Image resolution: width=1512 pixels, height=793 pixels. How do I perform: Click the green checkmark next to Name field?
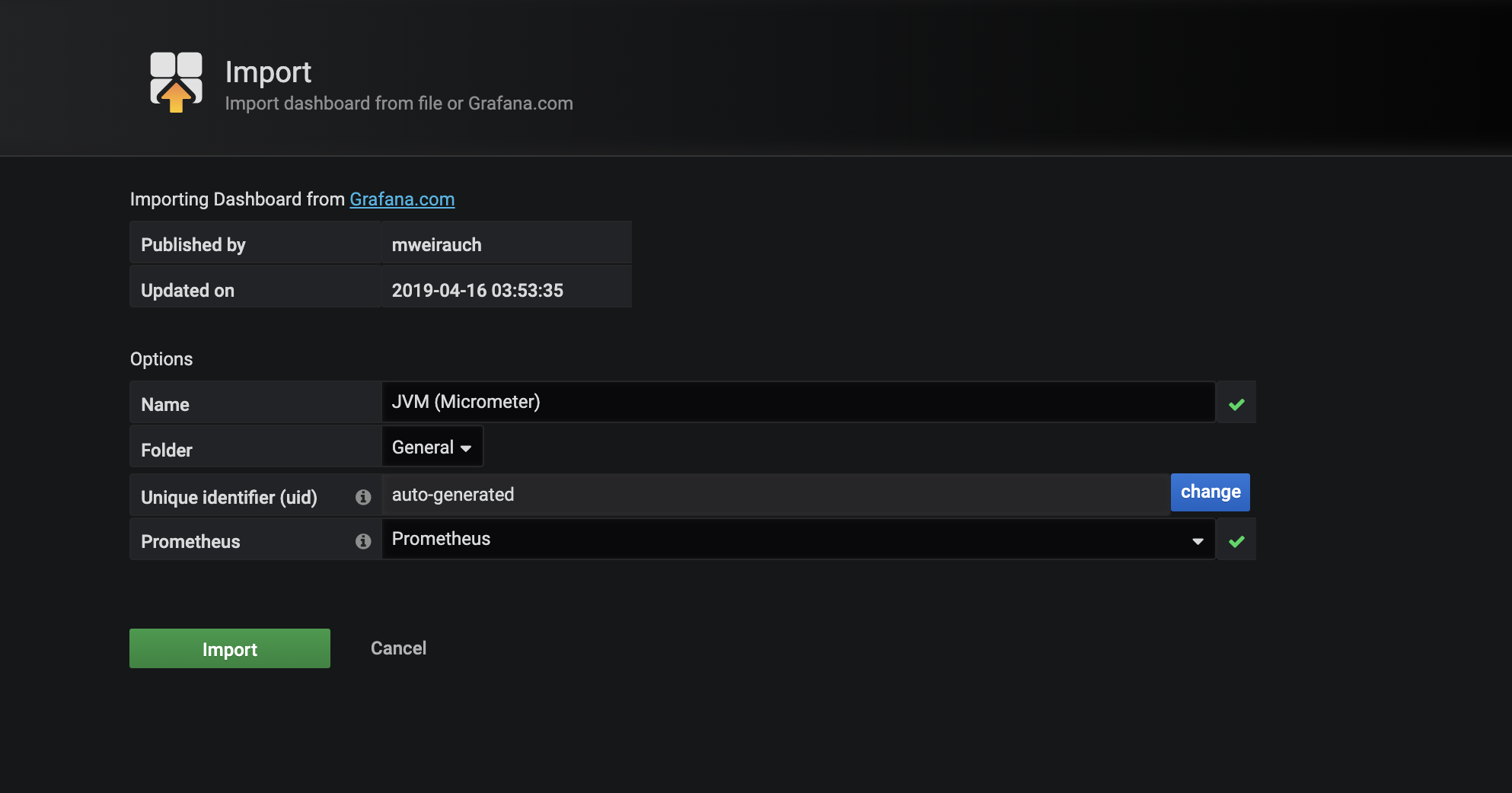(1236, 404)
